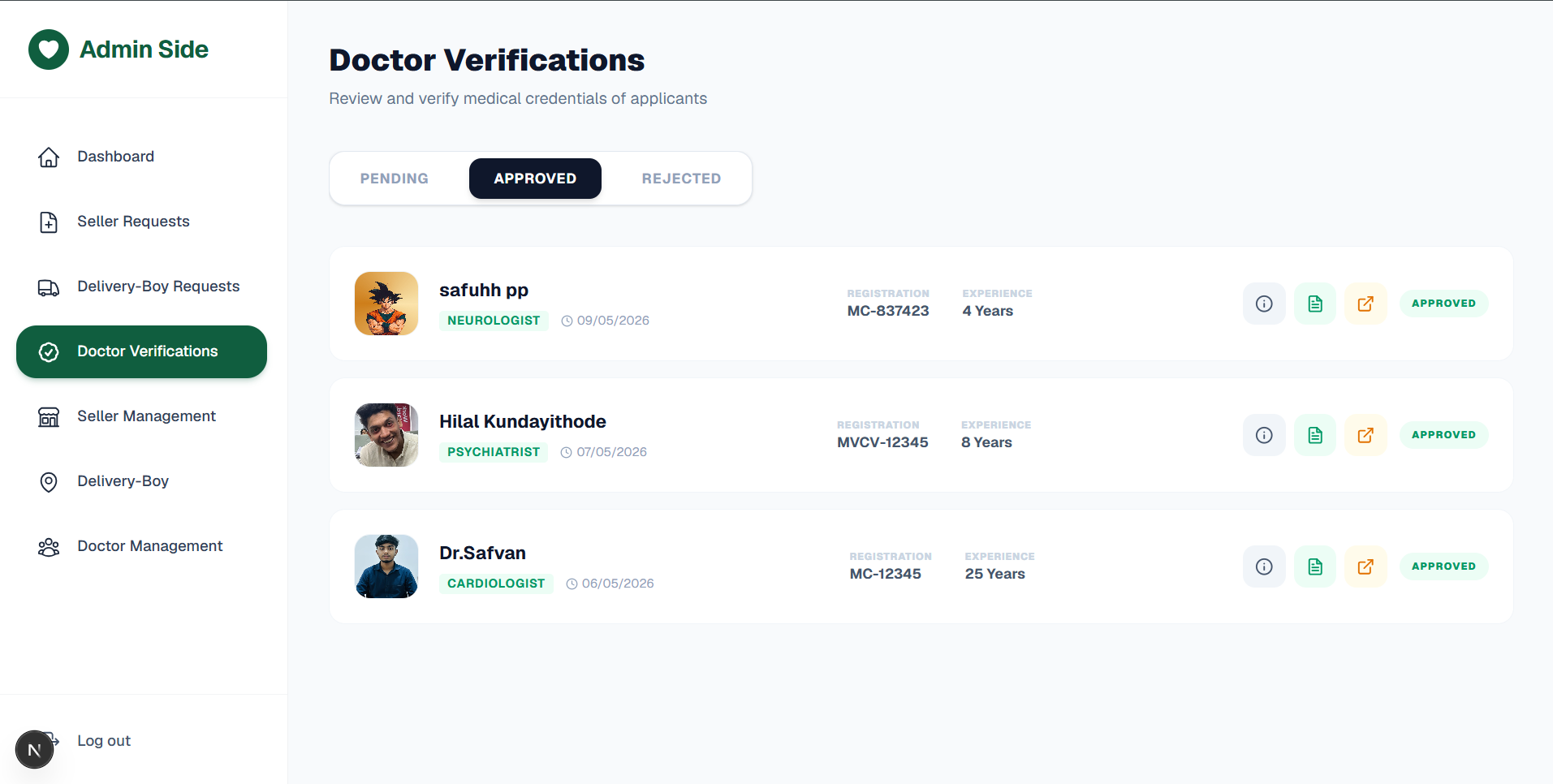Image resolution: width=1553 pixels, height=784 pixels.
Task: Open the document icon for Hilal Kundayithode
Action: pyautogui.click(x=1315, y=435)
